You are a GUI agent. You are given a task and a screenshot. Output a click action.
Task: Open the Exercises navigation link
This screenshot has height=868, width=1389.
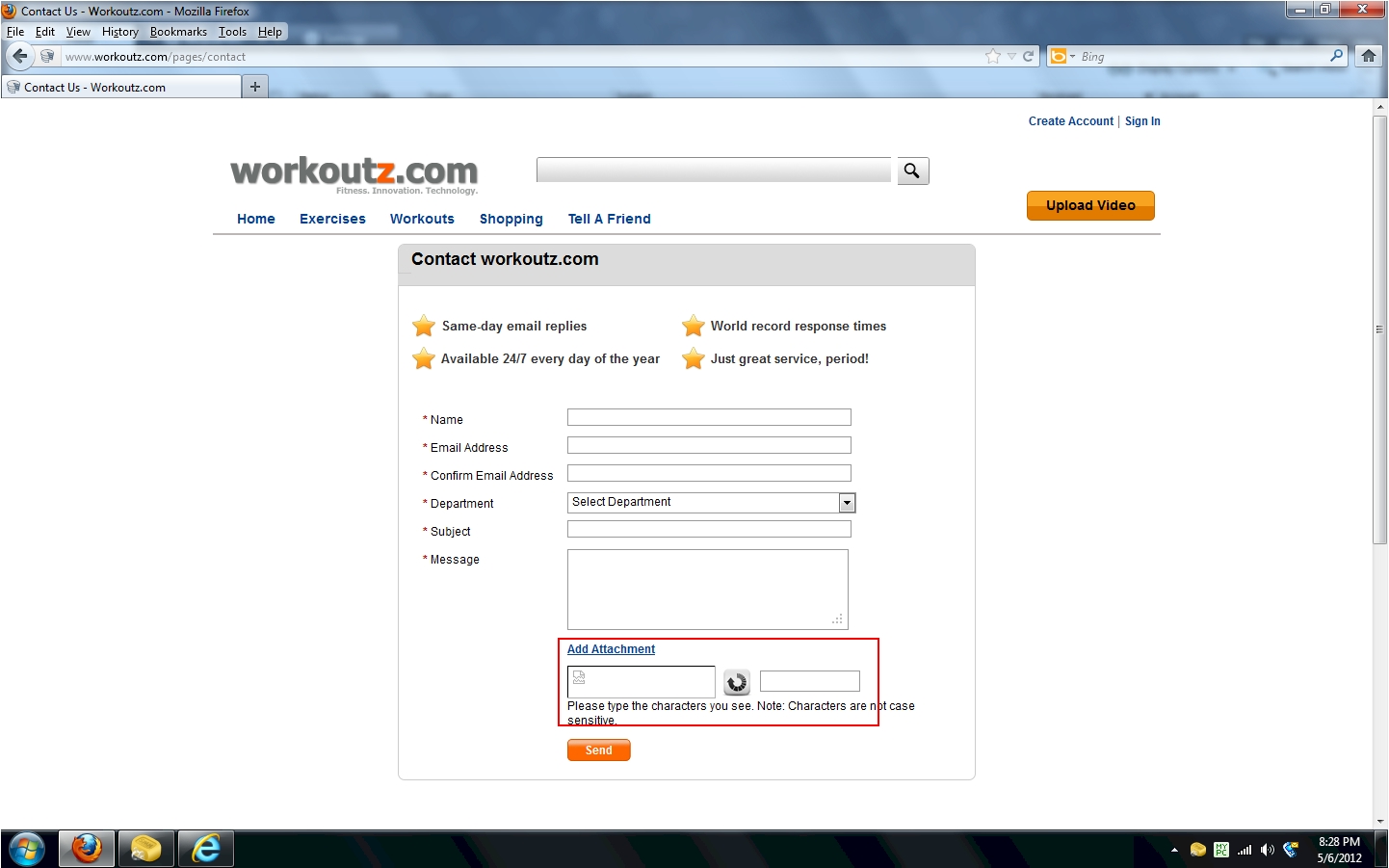tap(332, 219)
